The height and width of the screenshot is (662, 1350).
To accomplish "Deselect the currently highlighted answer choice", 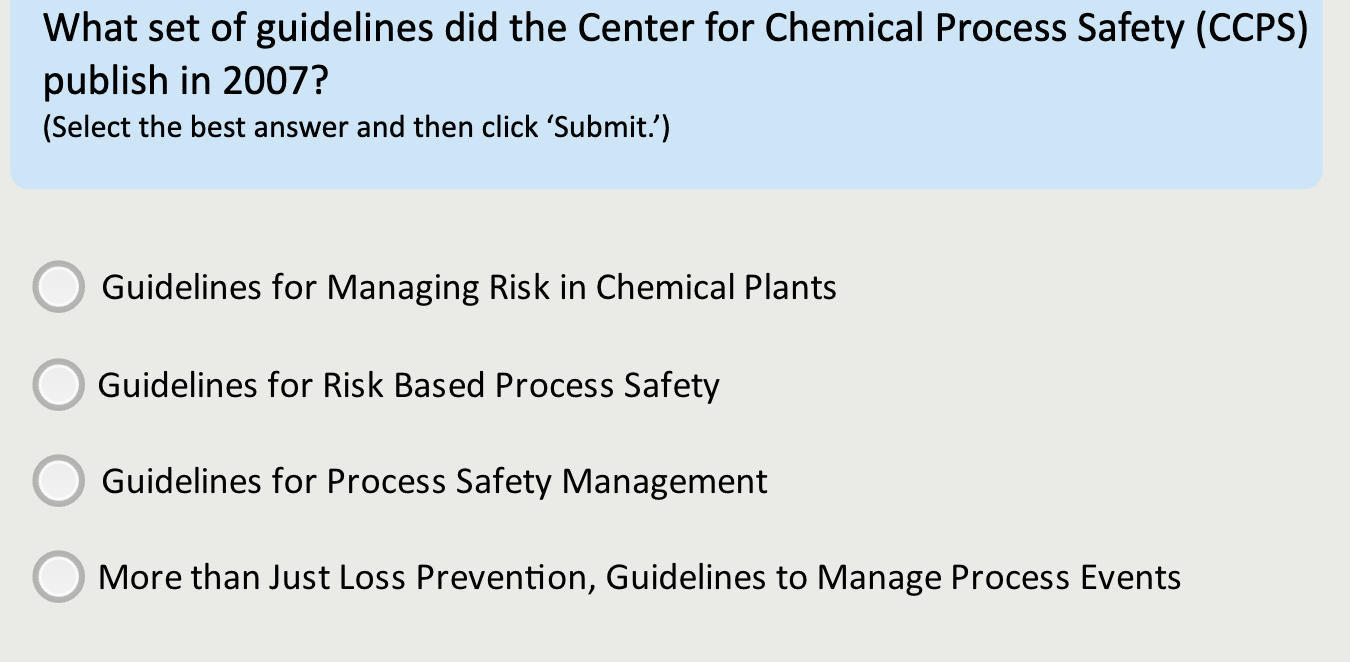I will pos(58,385).
